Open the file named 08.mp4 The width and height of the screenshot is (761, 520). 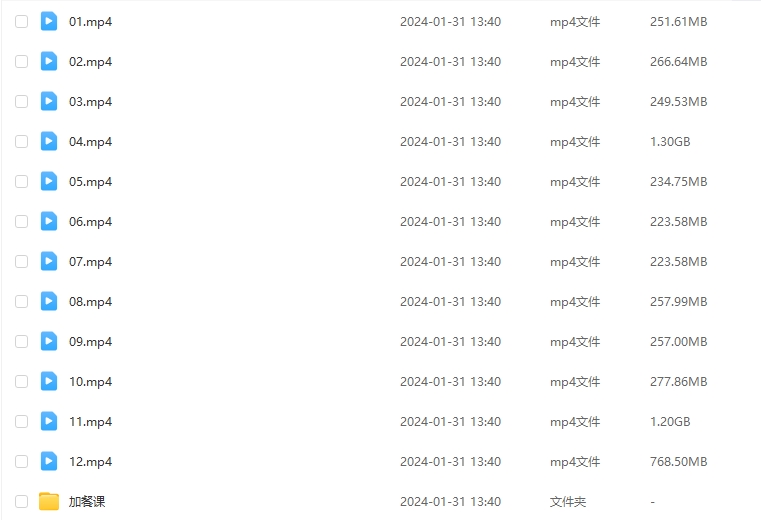point(90,302)
